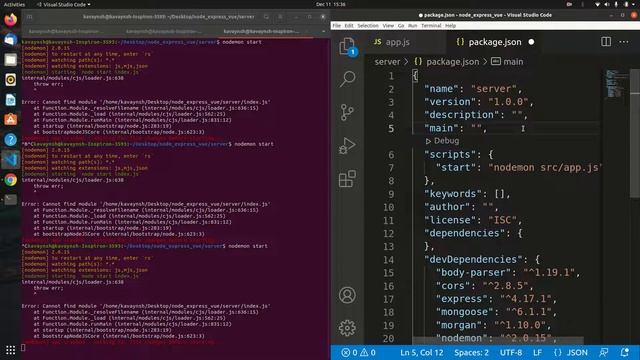Open the Run and Debug view
The height and width of the screenshot is (360, 640).
point(347,146)
